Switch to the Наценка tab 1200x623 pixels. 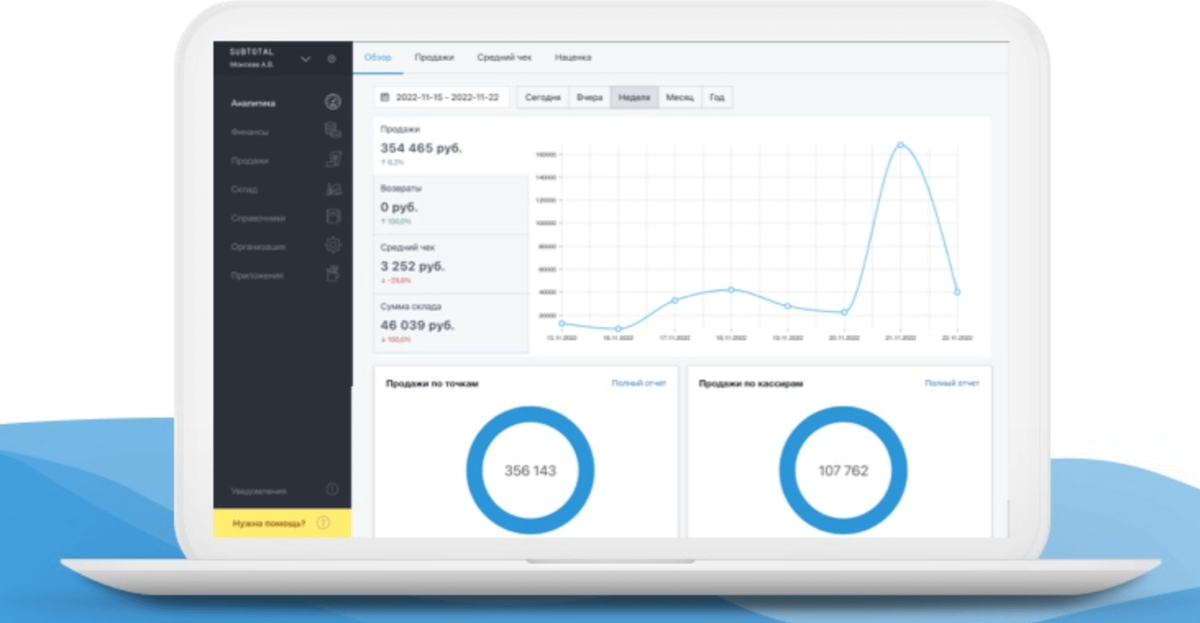573,58
